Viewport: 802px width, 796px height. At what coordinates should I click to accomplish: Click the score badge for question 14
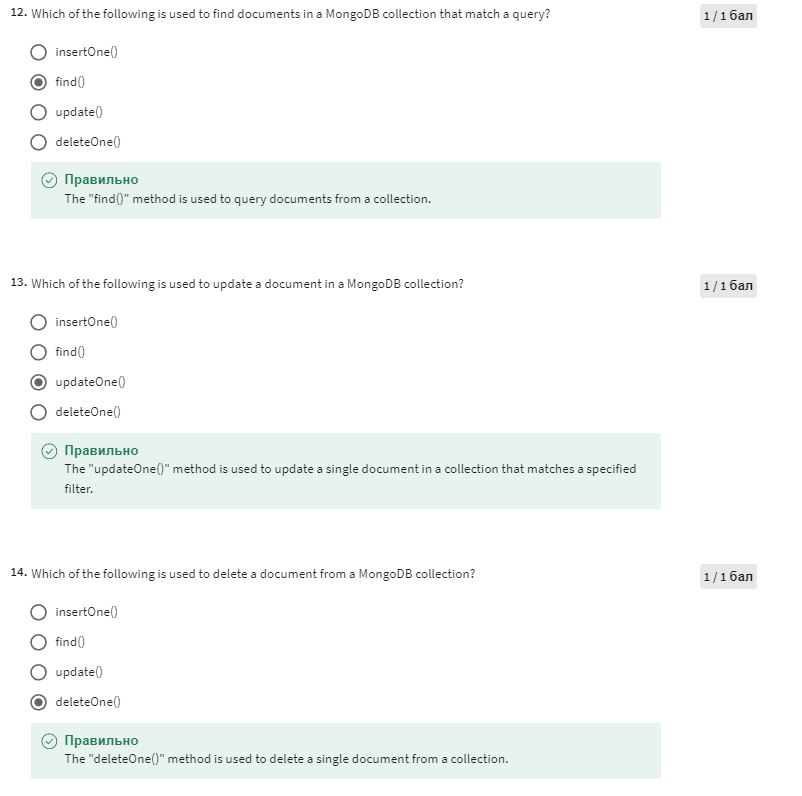[x=728, y=577]
